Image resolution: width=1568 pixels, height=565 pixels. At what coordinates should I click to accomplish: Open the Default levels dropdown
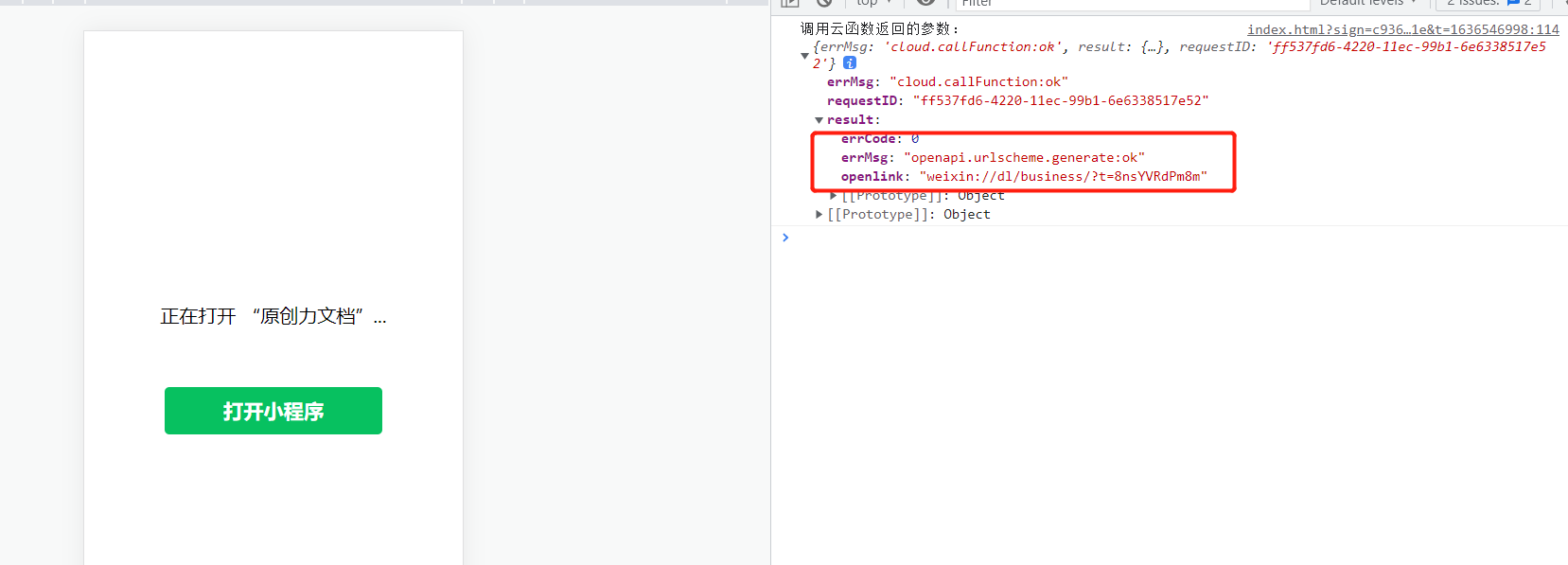click(1368, 4)
